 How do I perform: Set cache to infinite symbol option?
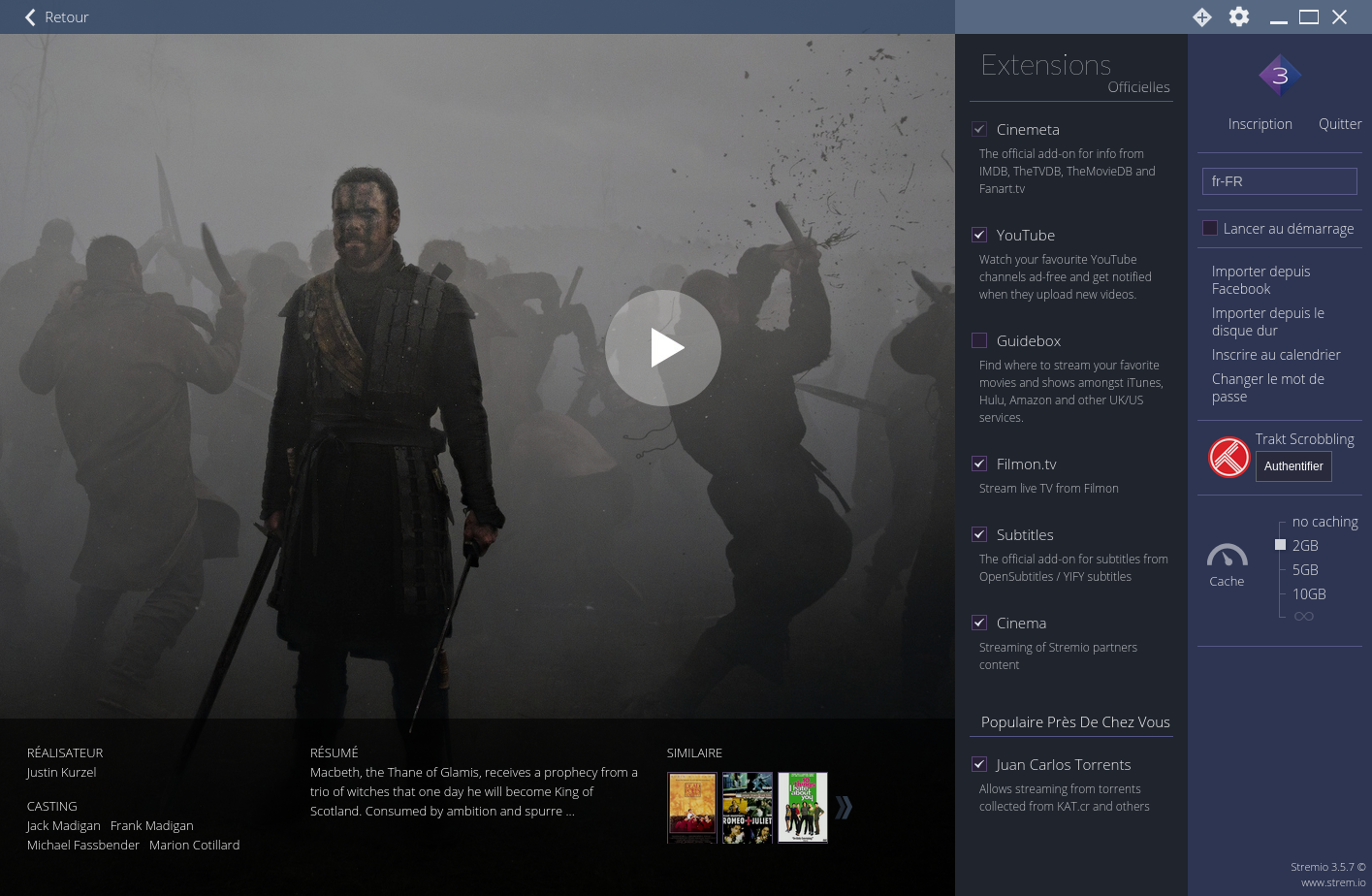tap(1304, 616)
